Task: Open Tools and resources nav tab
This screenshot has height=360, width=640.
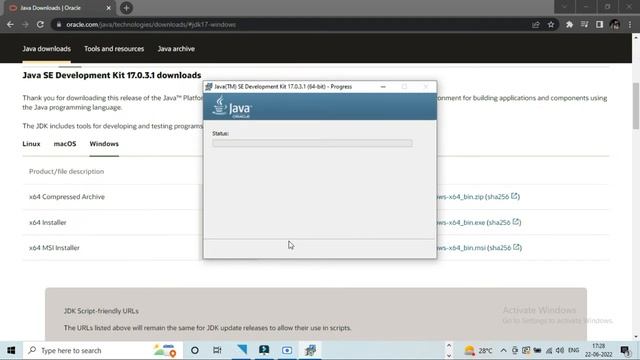Action: point(114,49)
